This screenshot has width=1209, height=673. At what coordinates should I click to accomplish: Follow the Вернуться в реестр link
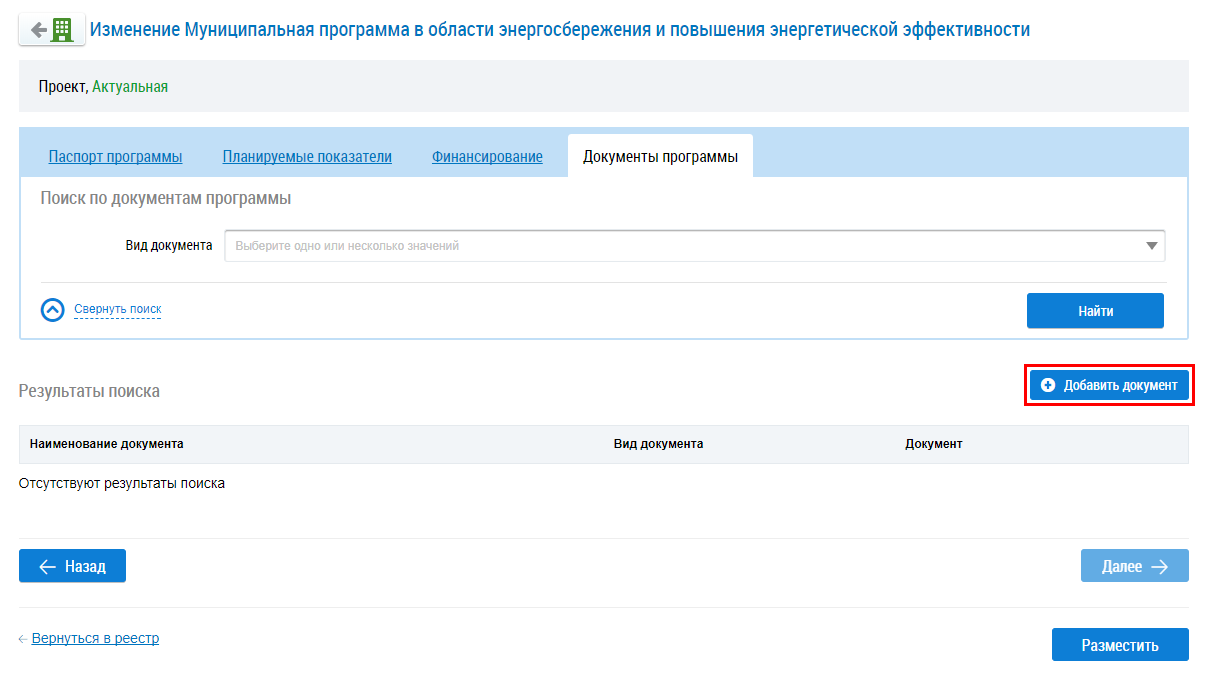95,638
